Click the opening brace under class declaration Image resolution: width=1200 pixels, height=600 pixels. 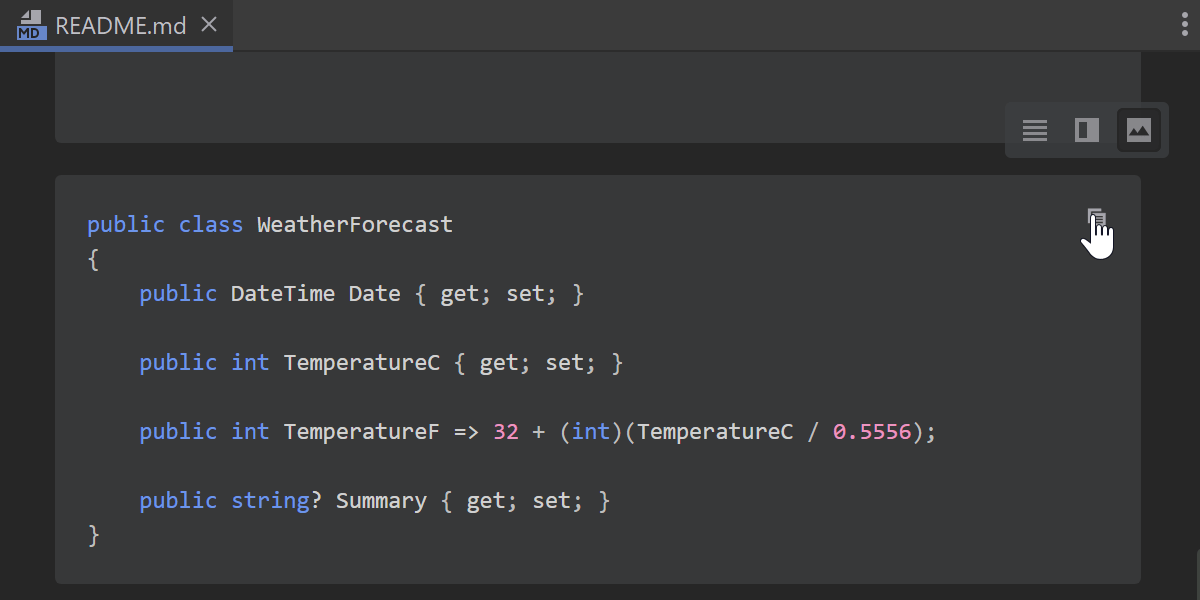tap(94, 260)
